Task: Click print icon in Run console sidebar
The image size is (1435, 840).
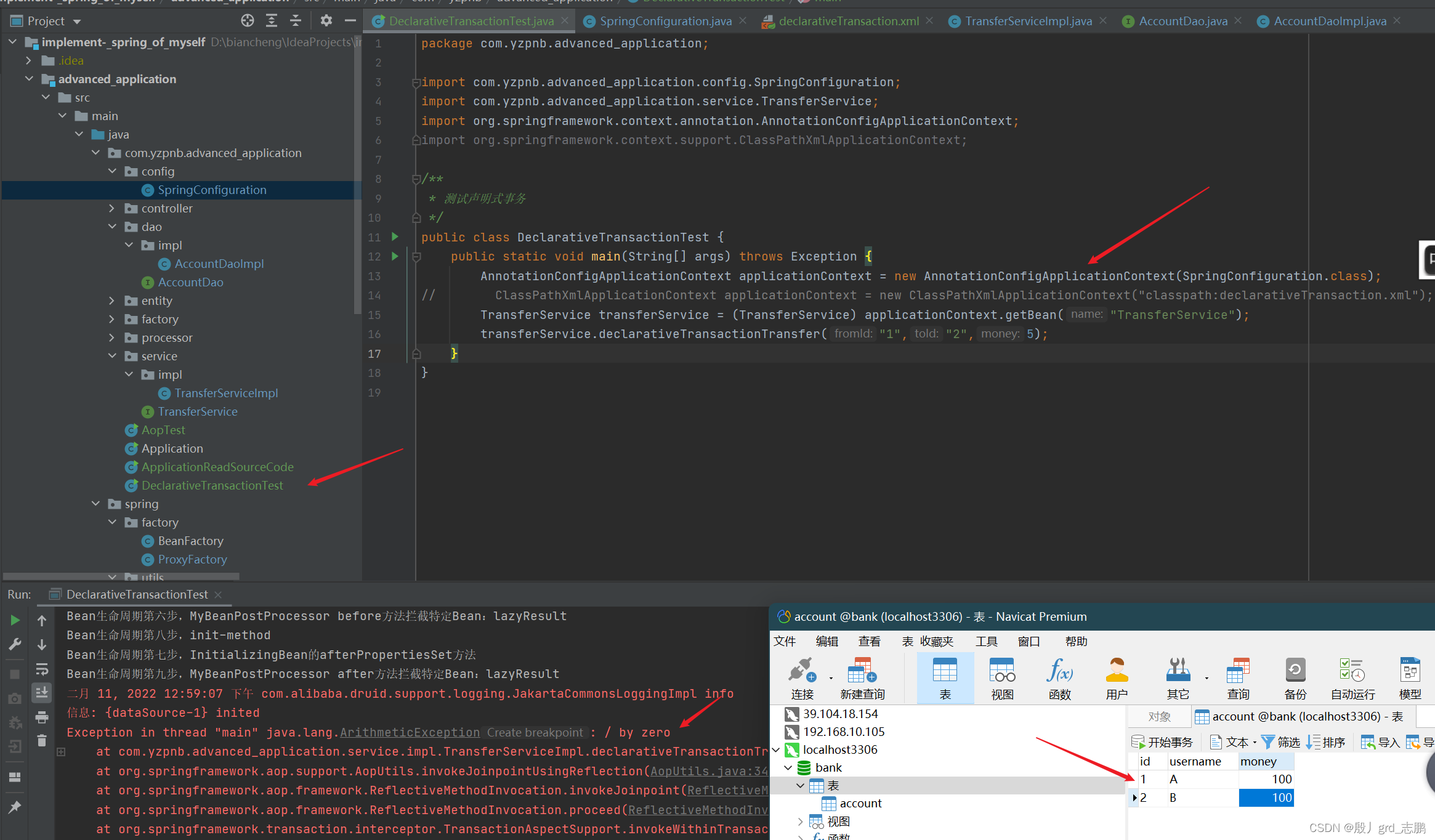Action: tap(42, 717)
